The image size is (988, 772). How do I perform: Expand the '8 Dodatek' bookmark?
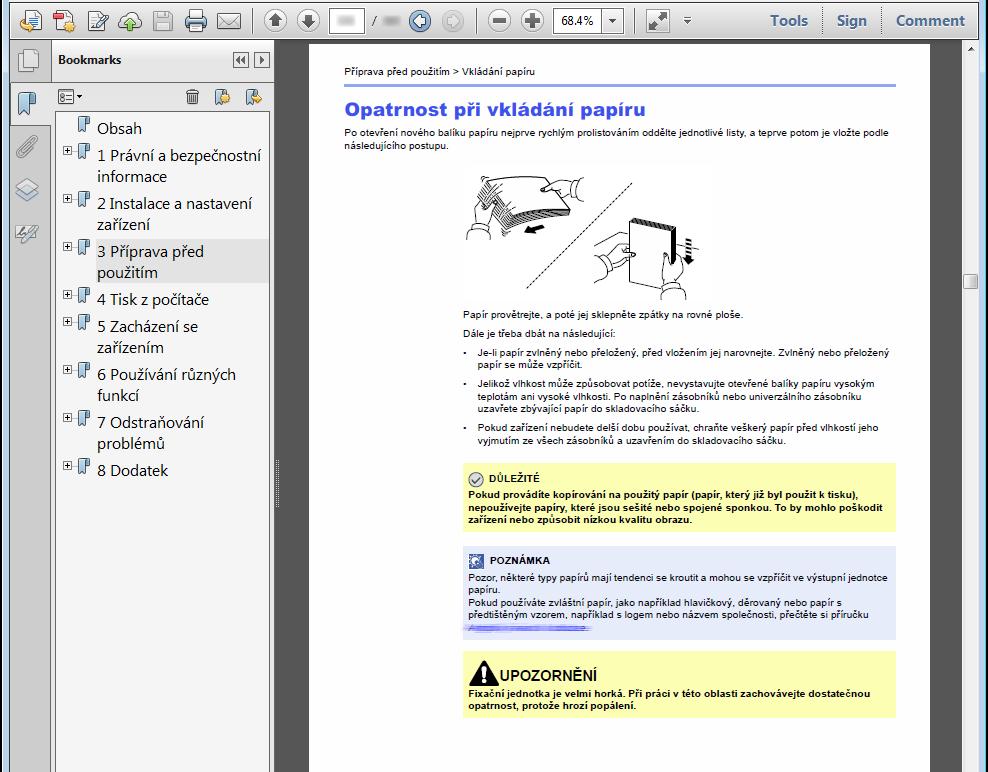pyautogui.click(x=67, y=465)
